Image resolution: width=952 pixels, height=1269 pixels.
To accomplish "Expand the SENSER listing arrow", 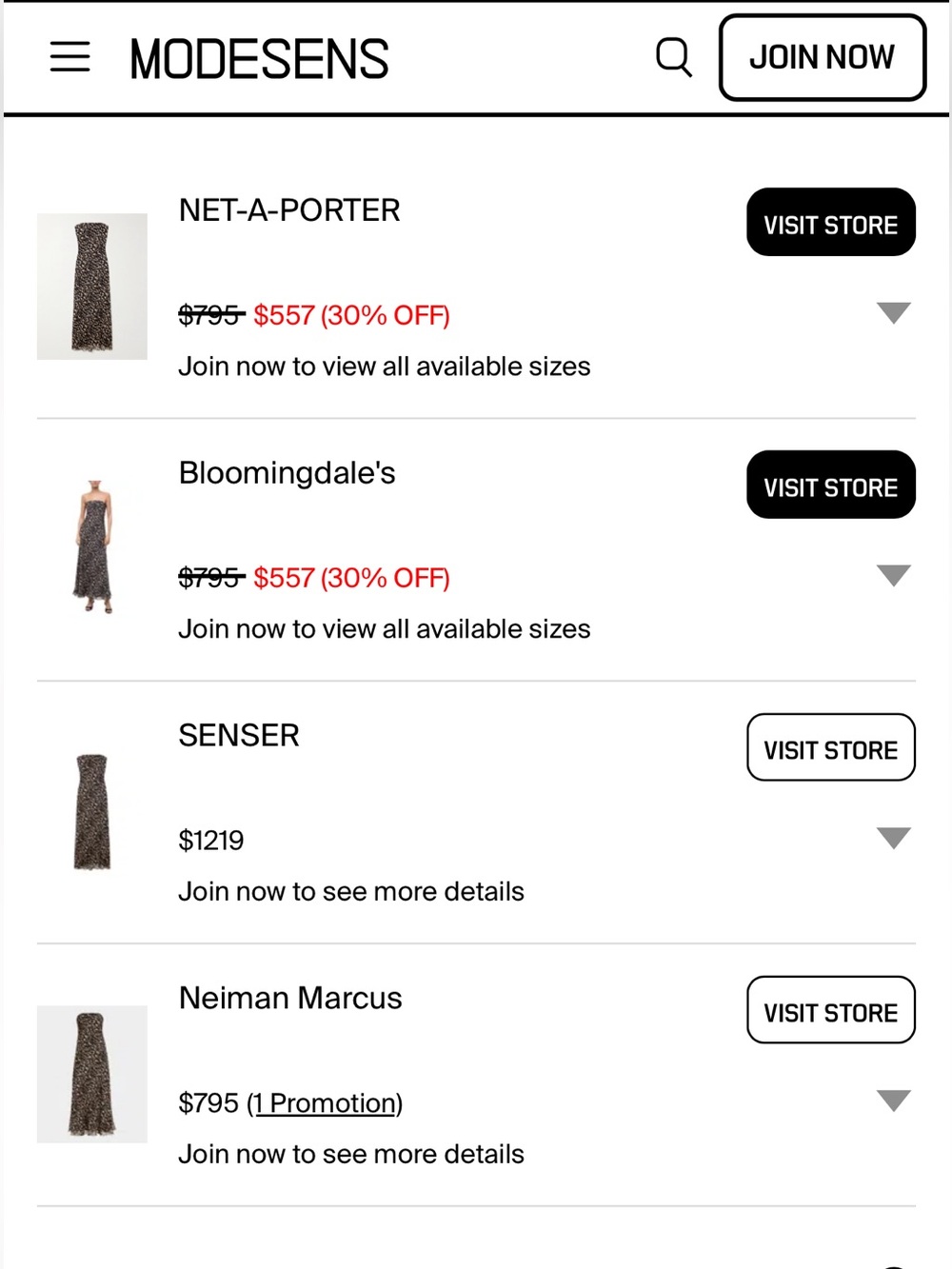I will (893, 839).
